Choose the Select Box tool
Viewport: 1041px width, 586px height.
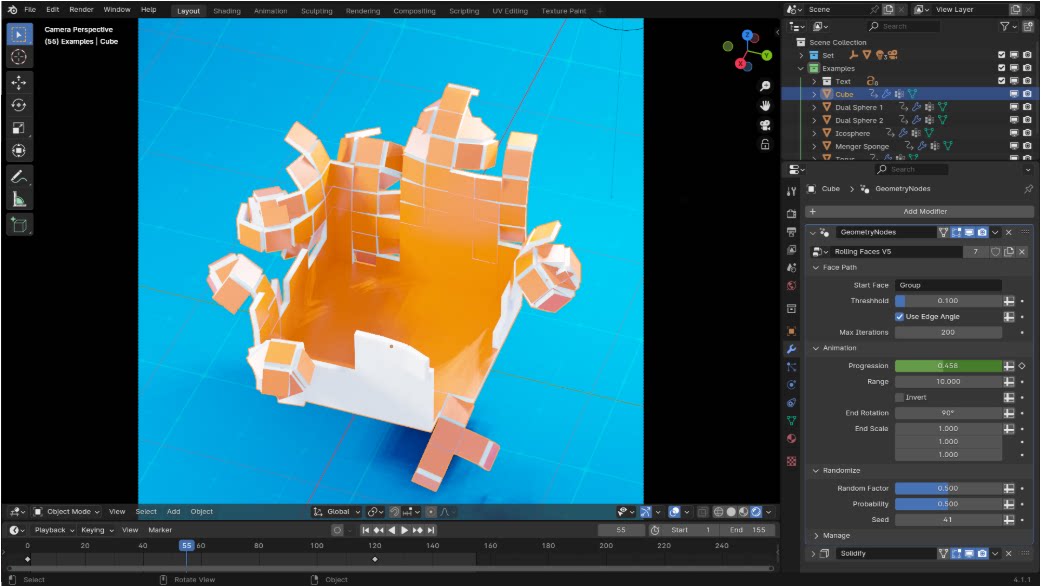click(x=19, y=35)
